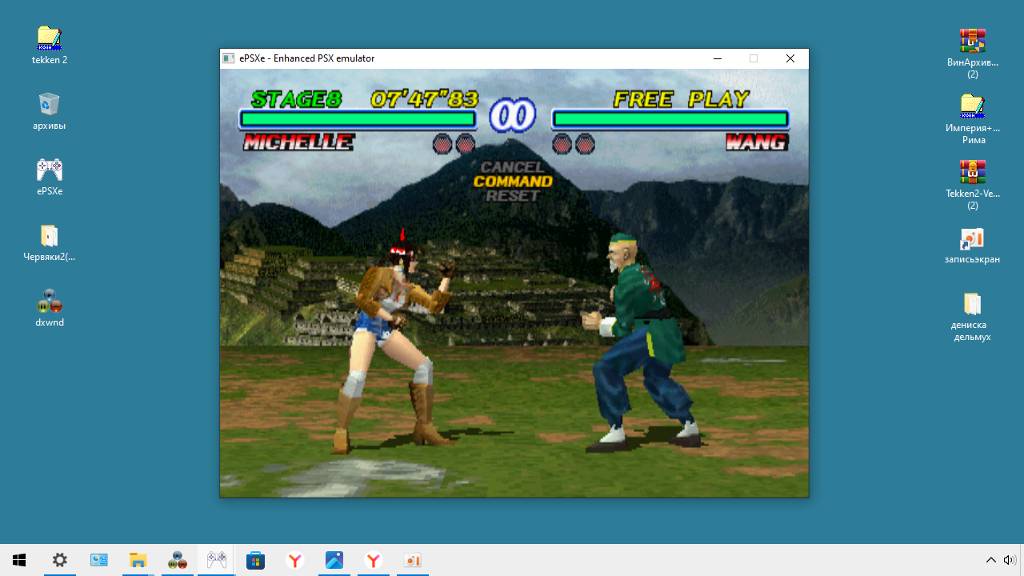Launch the записьэкран shortcut
Image resolution: width=1024 pixels, height=576 pixels.
972,246
